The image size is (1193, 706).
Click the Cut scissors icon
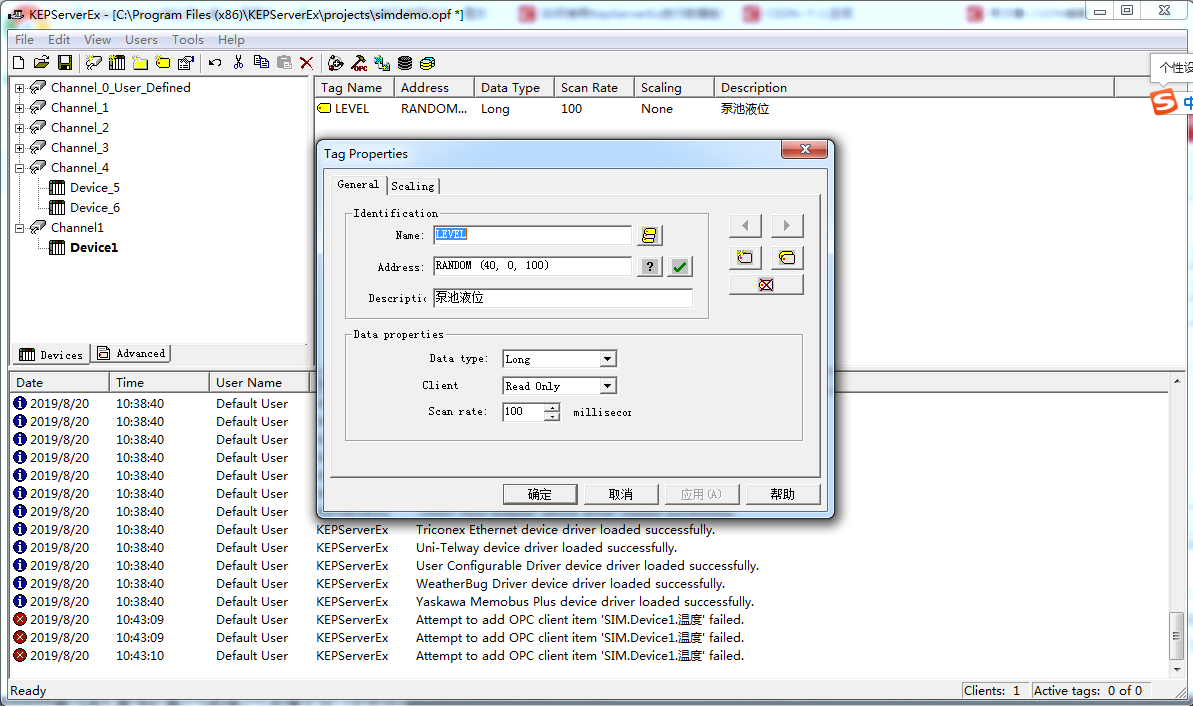238,63
